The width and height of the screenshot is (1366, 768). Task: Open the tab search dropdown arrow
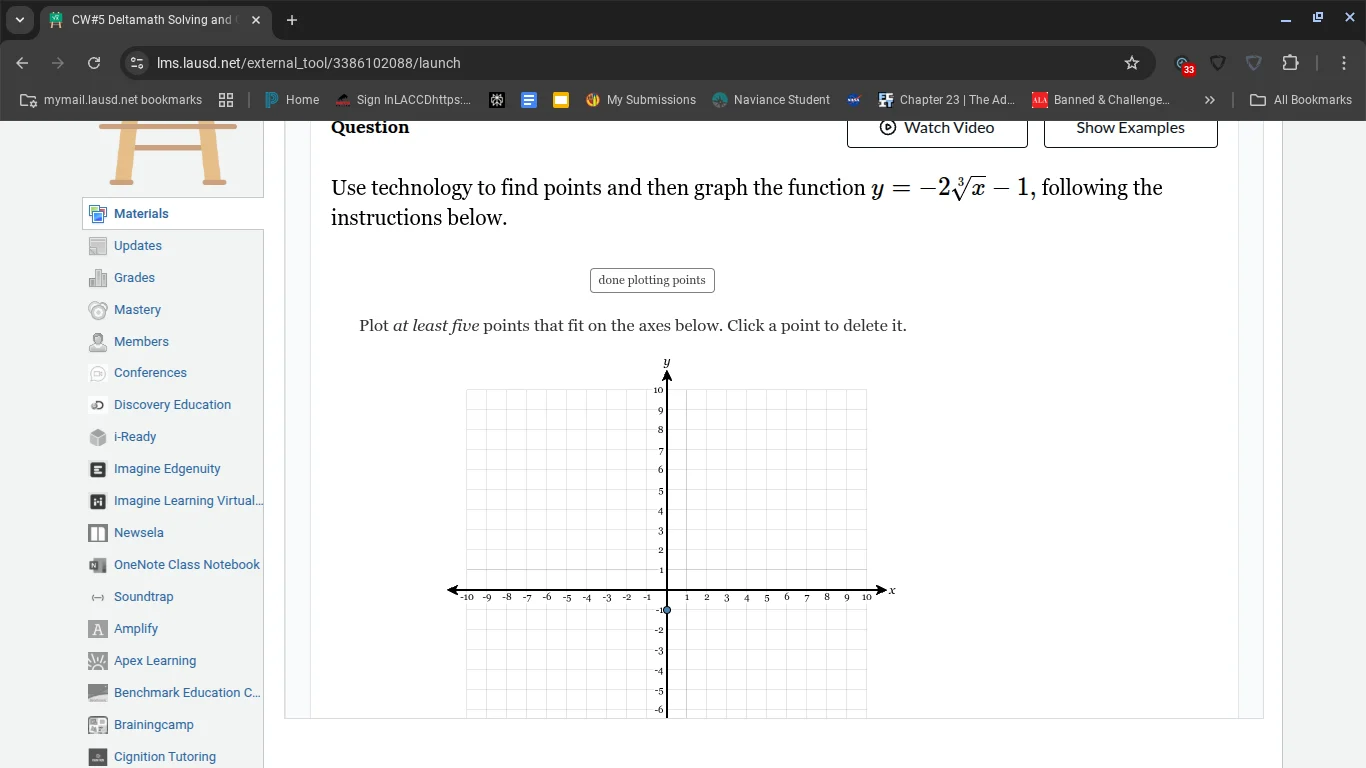19,19
